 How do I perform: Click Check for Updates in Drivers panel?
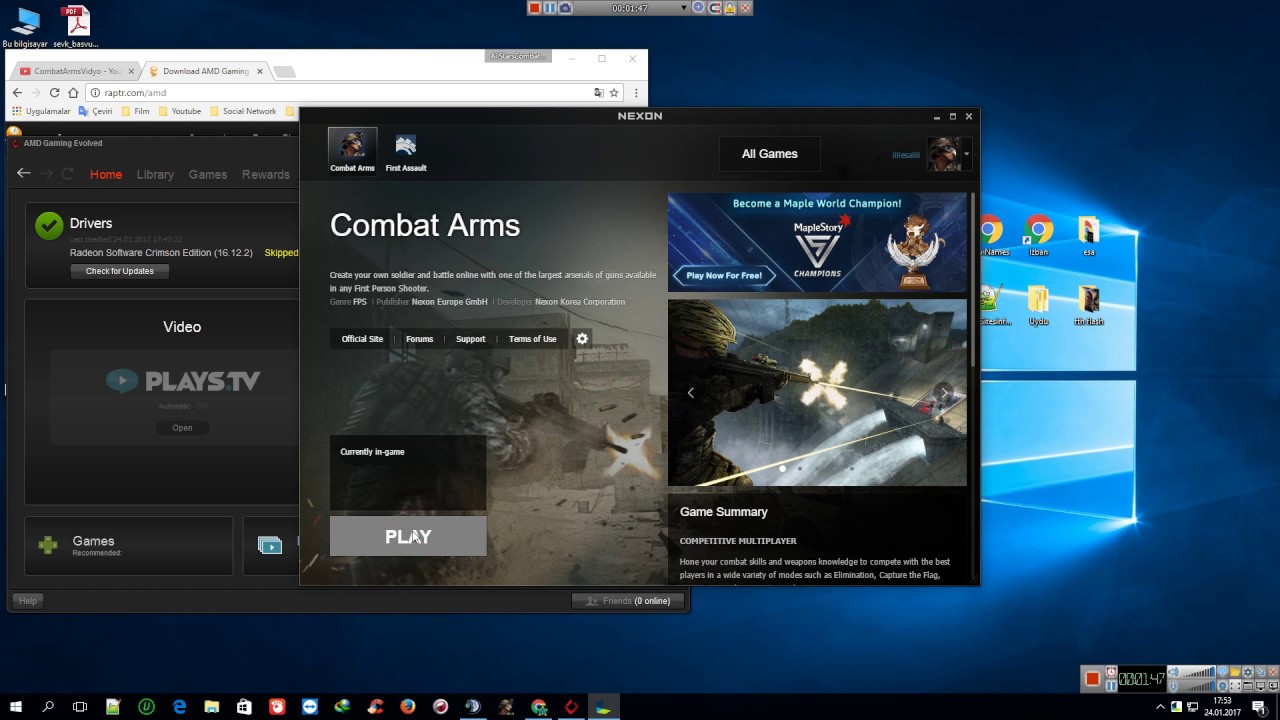pos(120,271)
